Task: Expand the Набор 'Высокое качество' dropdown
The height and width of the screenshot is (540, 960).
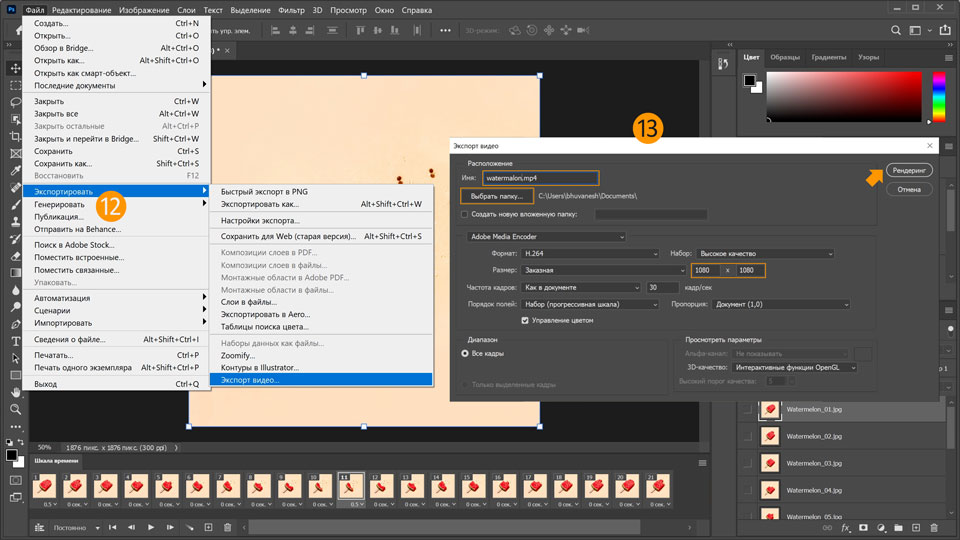Action: (766, 254)
